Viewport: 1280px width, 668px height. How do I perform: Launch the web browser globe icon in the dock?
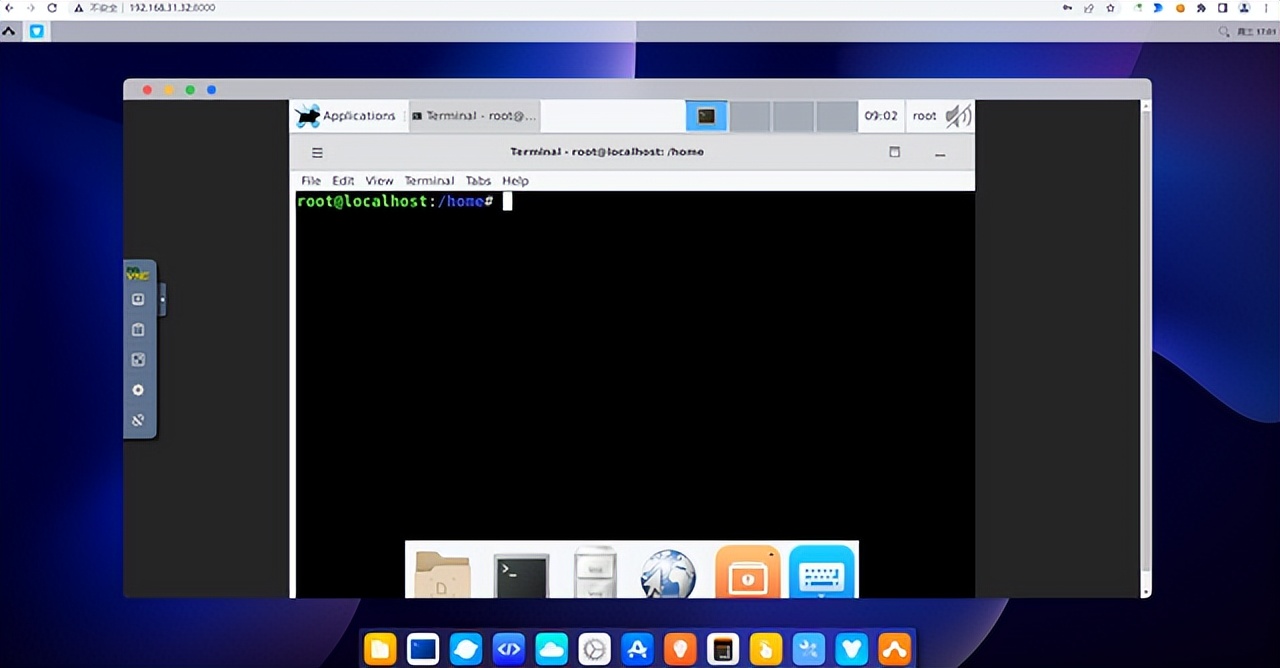(668, 574)
